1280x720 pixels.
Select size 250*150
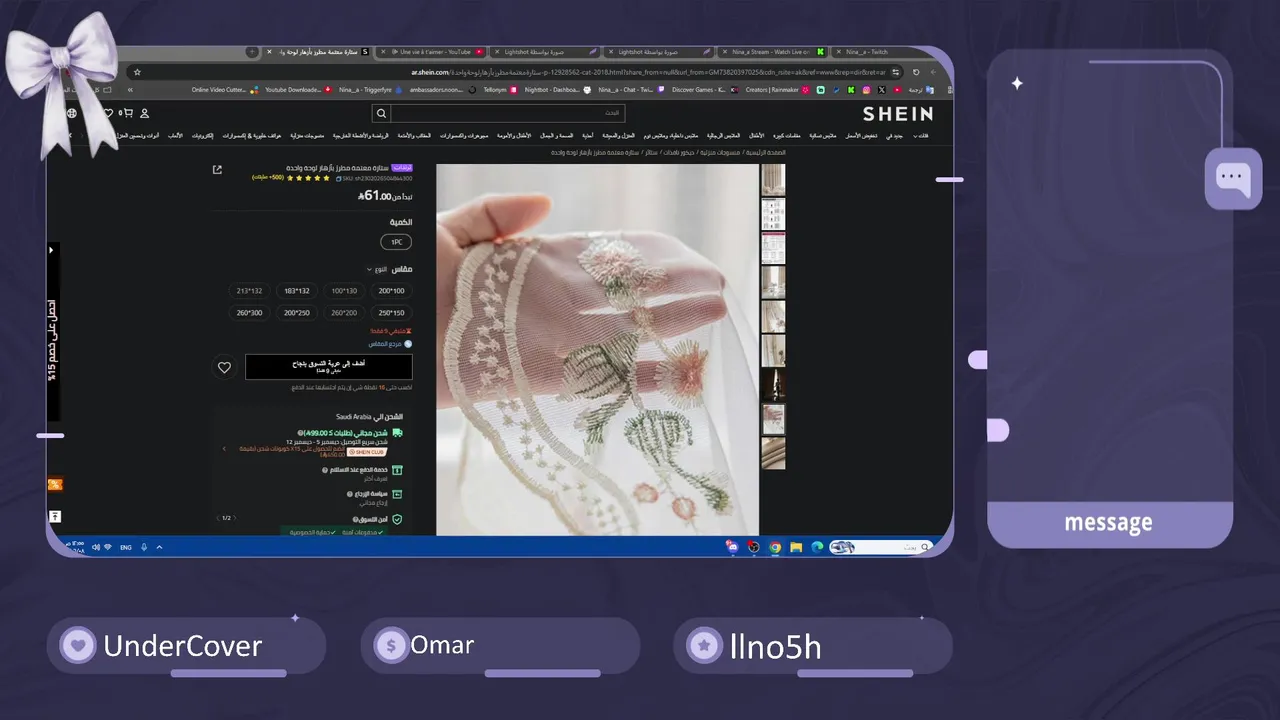[x=392, y=313]
